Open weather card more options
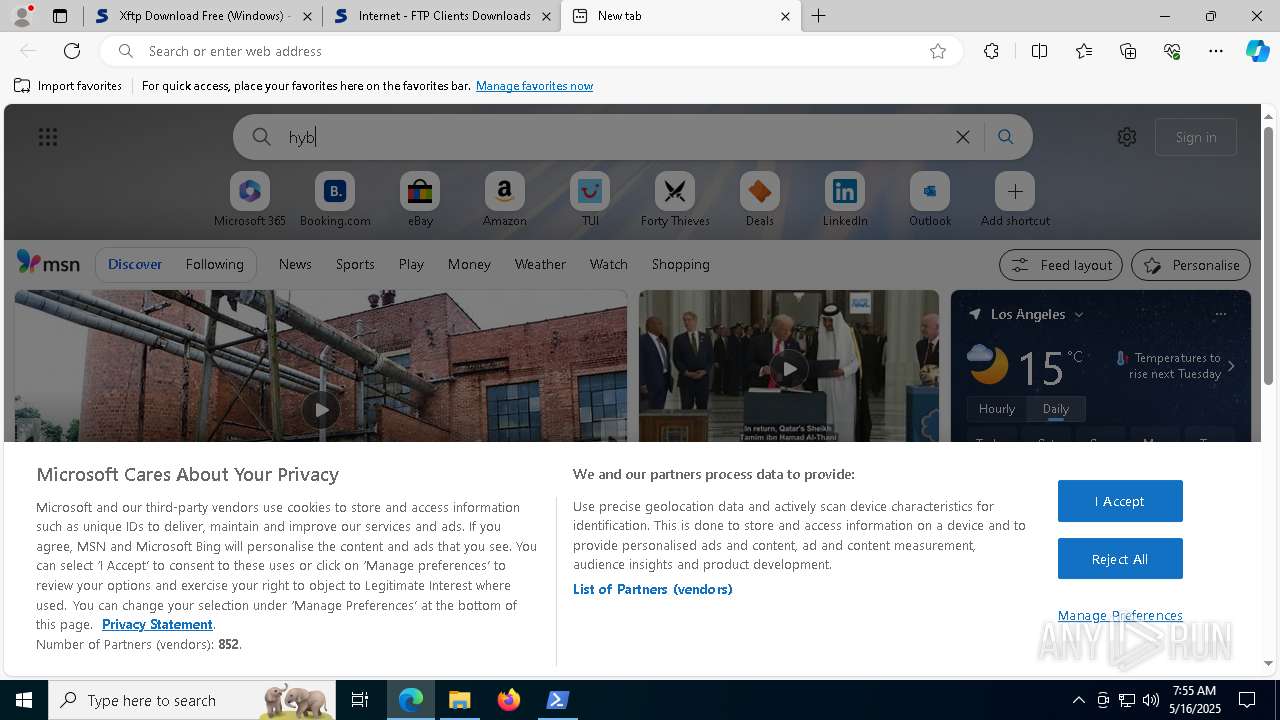 point(1220,314)
